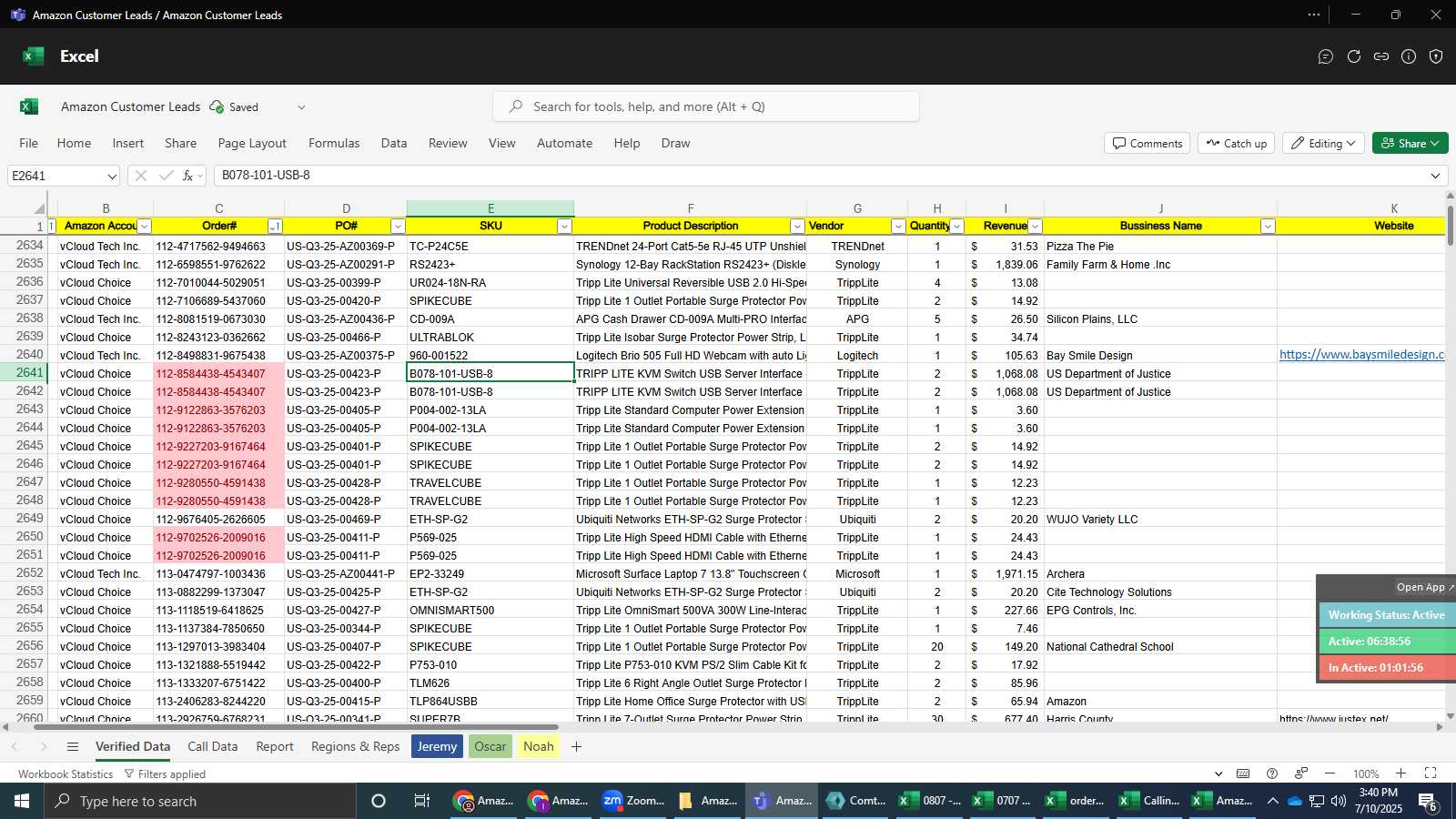This screenshot has height=819, width=1456.
Task: Click the feedback icon in the status bar
Action: click(1301, 773)
